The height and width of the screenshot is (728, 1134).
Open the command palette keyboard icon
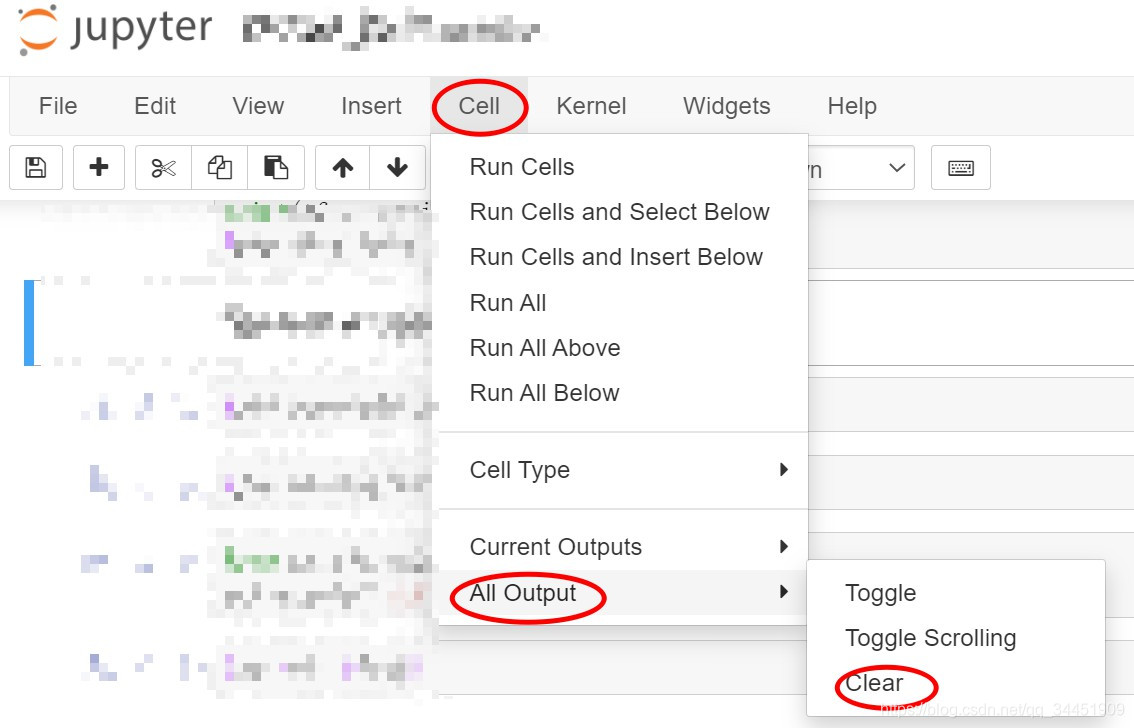pos(960,168)
